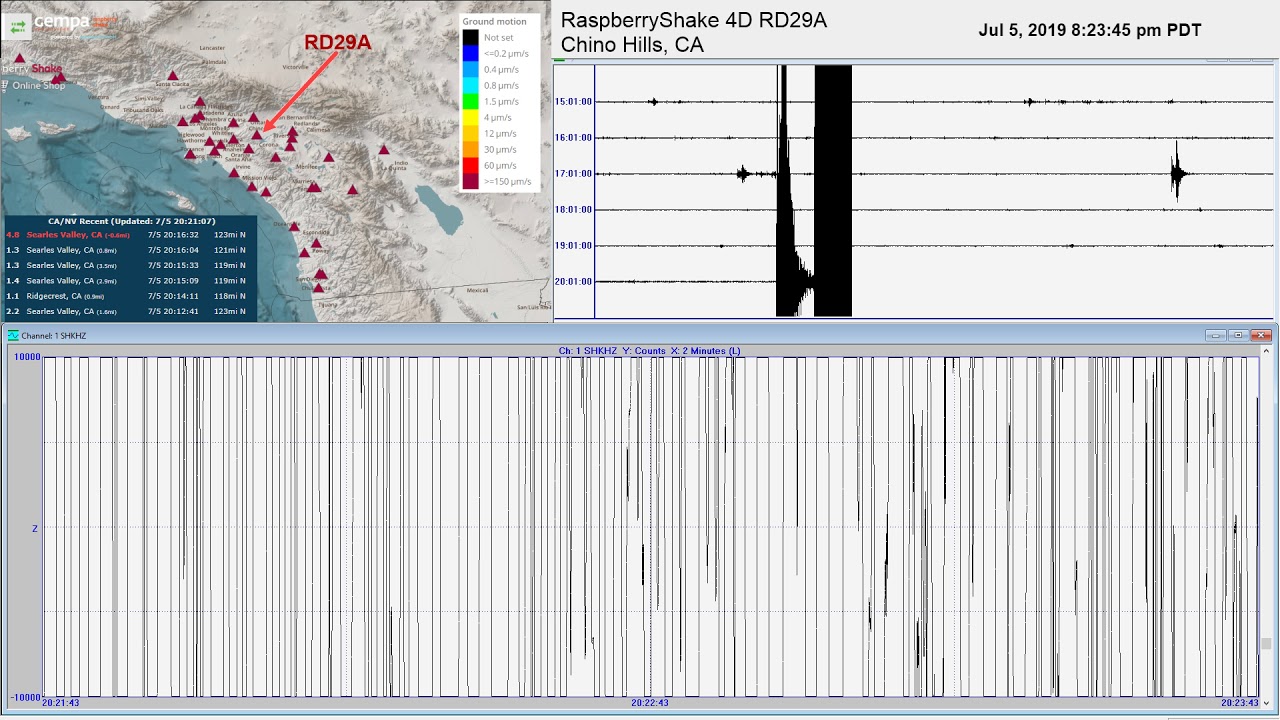Screen dimensions: 1280x720
Task: Click the 20:21:43 time axis label
Action: [60, 703]
